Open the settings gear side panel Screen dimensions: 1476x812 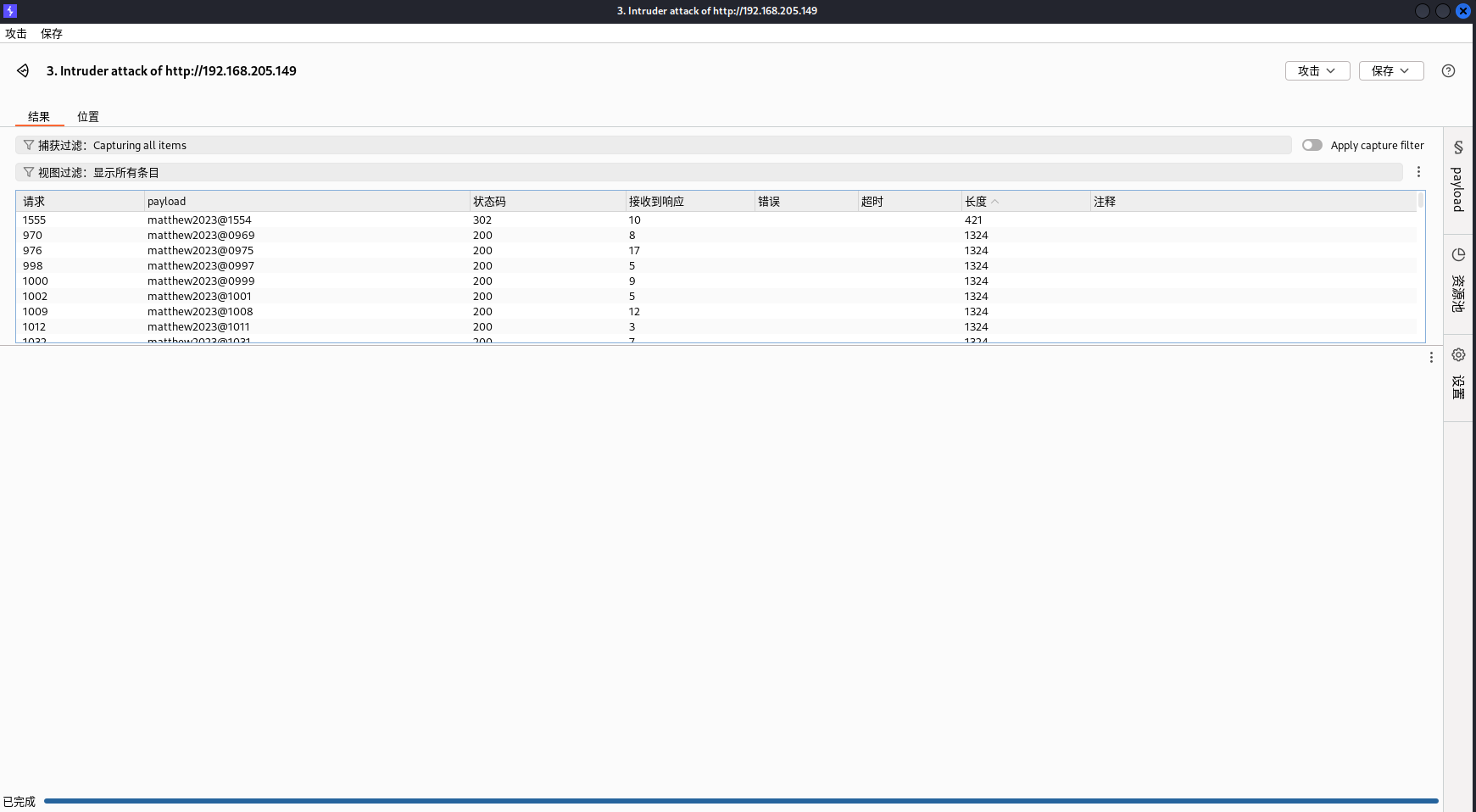coord(1458,371)
